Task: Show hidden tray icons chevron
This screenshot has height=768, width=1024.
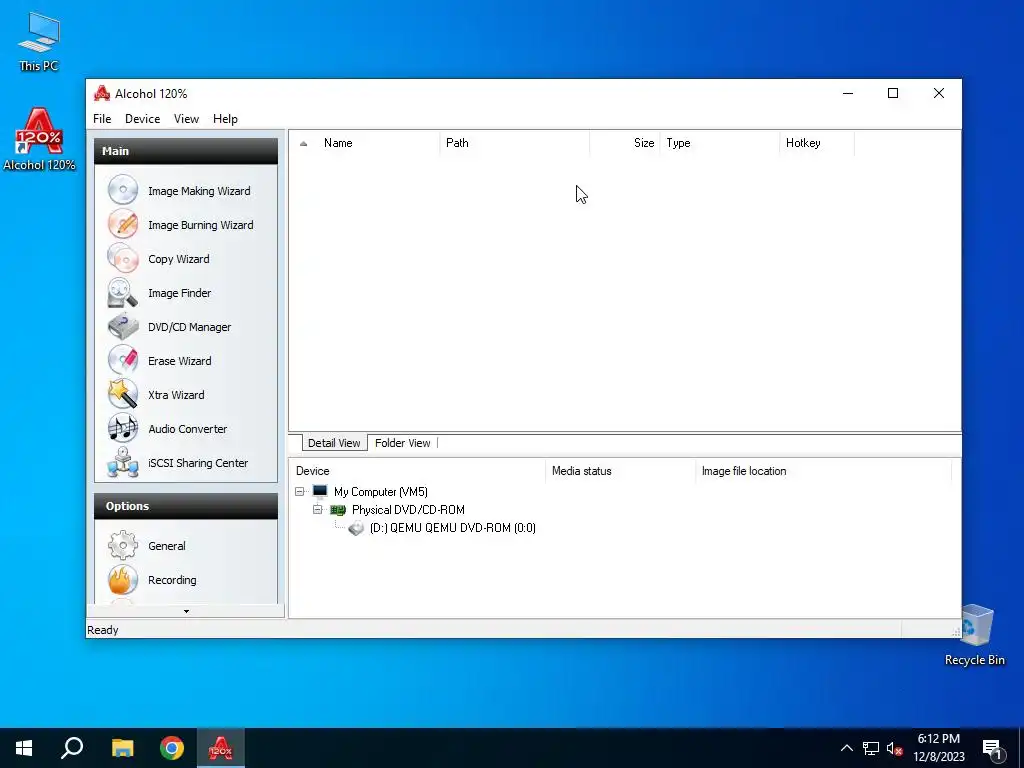Action: click(846, 748)
